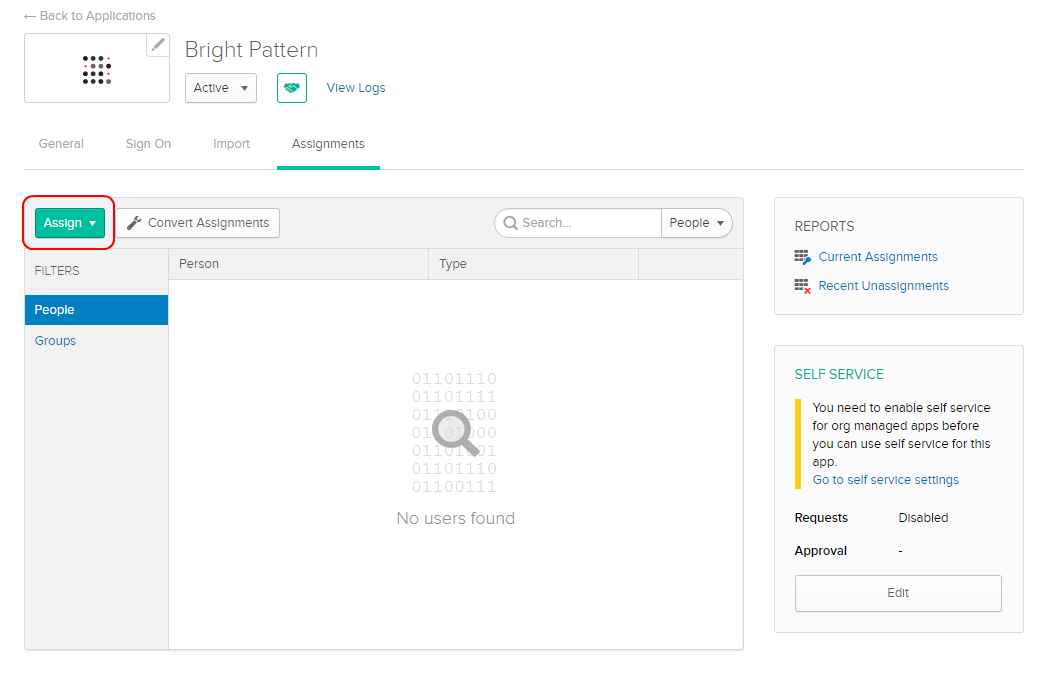This screenshot has height=682, width=1055.
Task: Click the magnifier icon in the search box
Action: (x=511, y=223)
